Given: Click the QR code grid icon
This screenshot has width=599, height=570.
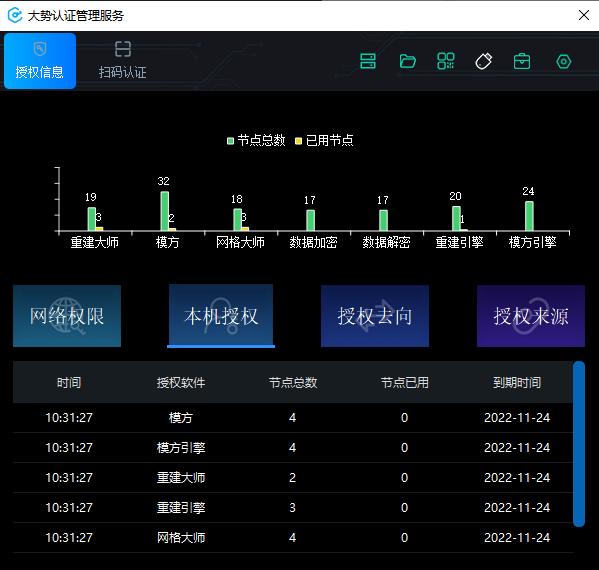Looking at the screenshot, I should pos(446,61).
